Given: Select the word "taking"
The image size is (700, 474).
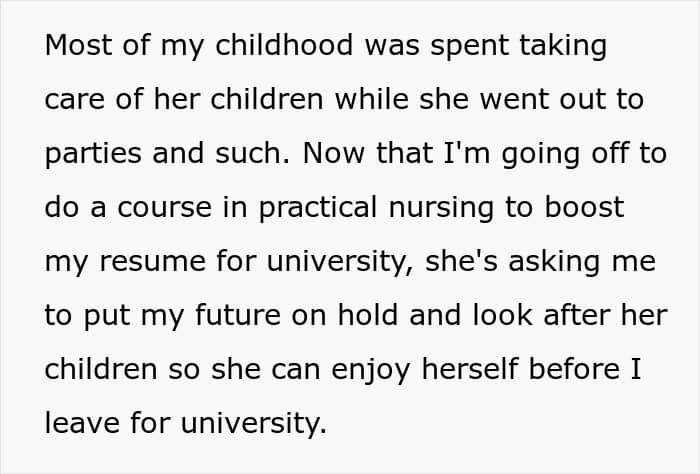Looking at the screenshot, I should click(x=563, y=47).
